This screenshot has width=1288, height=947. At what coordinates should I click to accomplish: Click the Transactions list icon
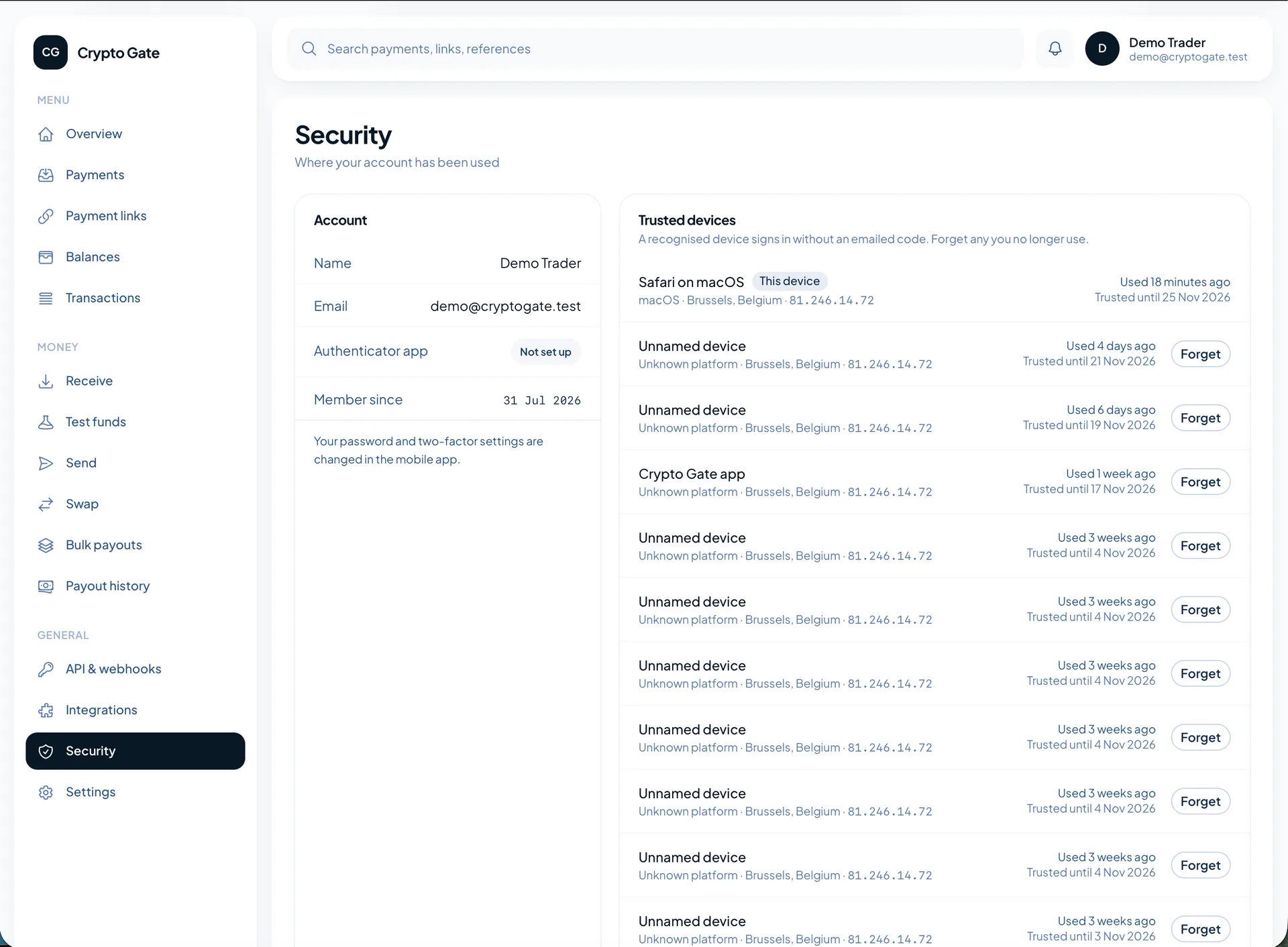46,298
